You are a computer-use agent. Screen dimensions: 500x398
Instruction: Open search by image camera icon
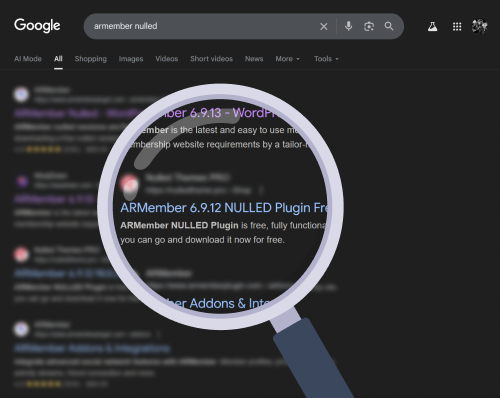(x=369, y=26)
